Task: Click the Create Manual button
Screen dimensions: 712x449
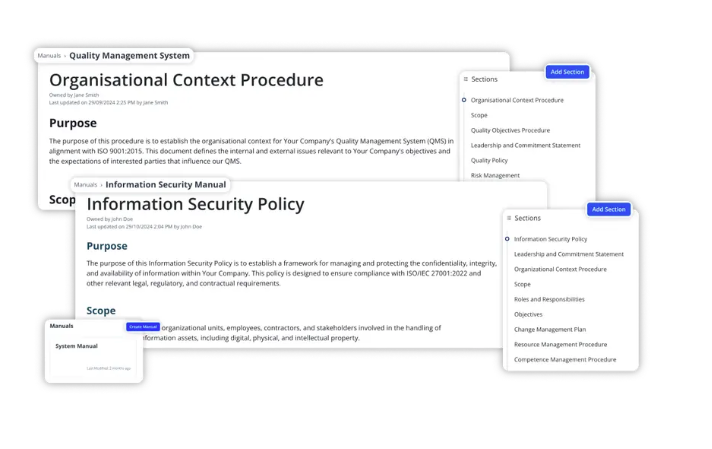Action: point(143,326)
